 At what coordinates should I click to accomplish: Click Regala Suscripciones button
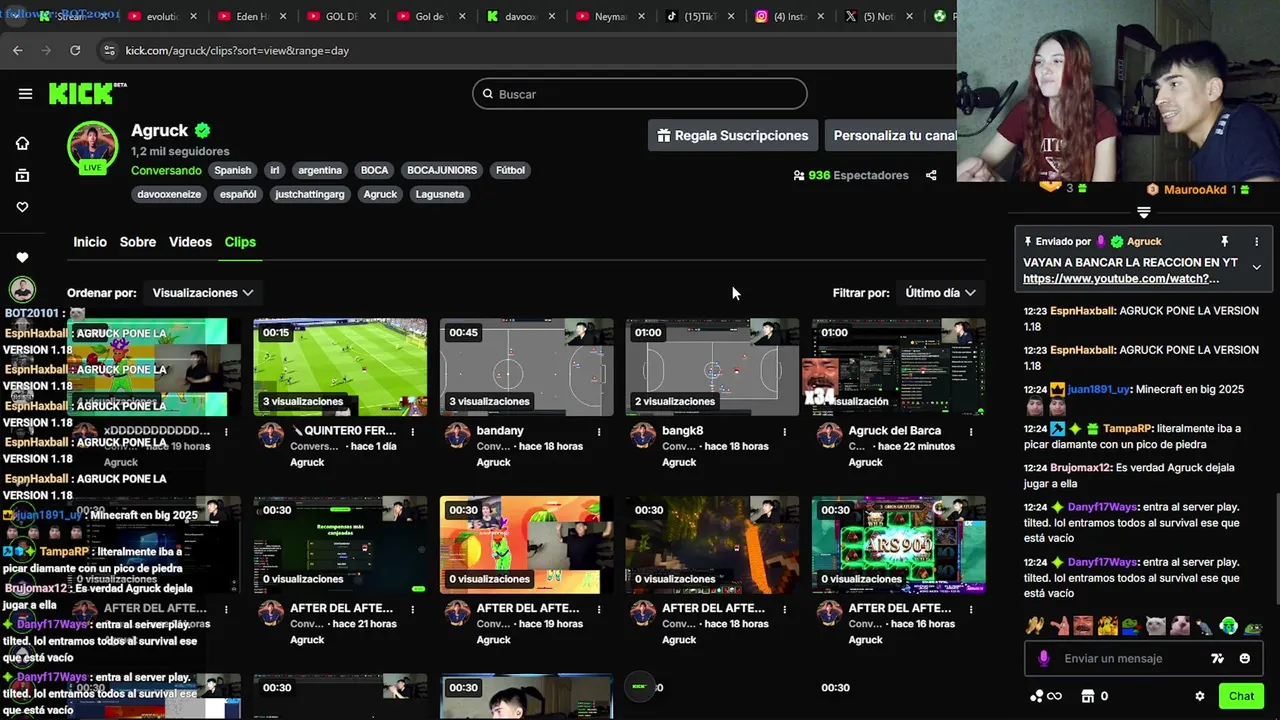pos(733,136)
